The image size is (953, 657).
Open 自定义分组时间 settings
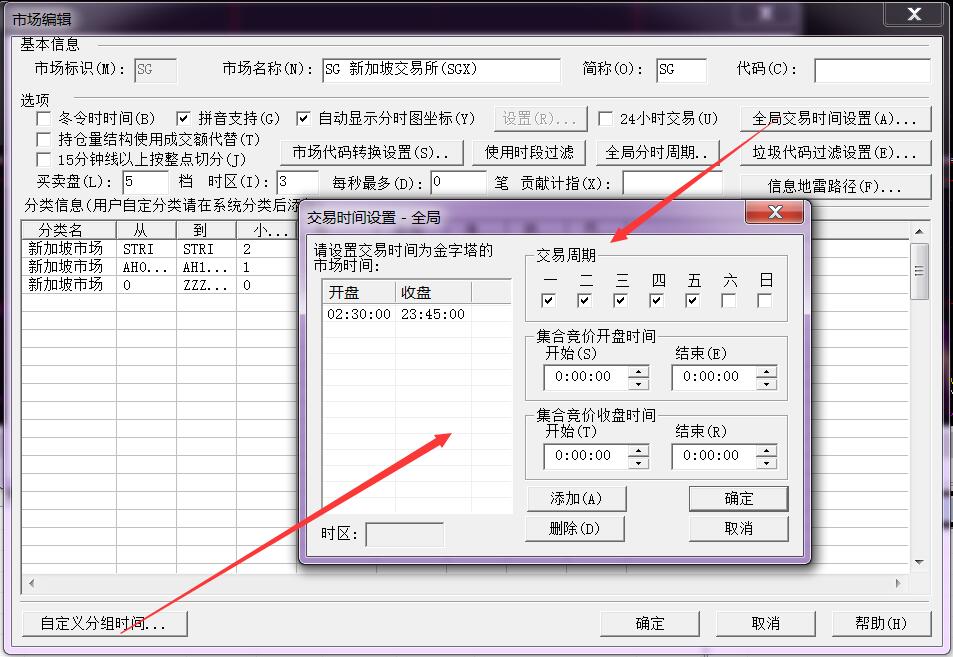coord(104,623)
